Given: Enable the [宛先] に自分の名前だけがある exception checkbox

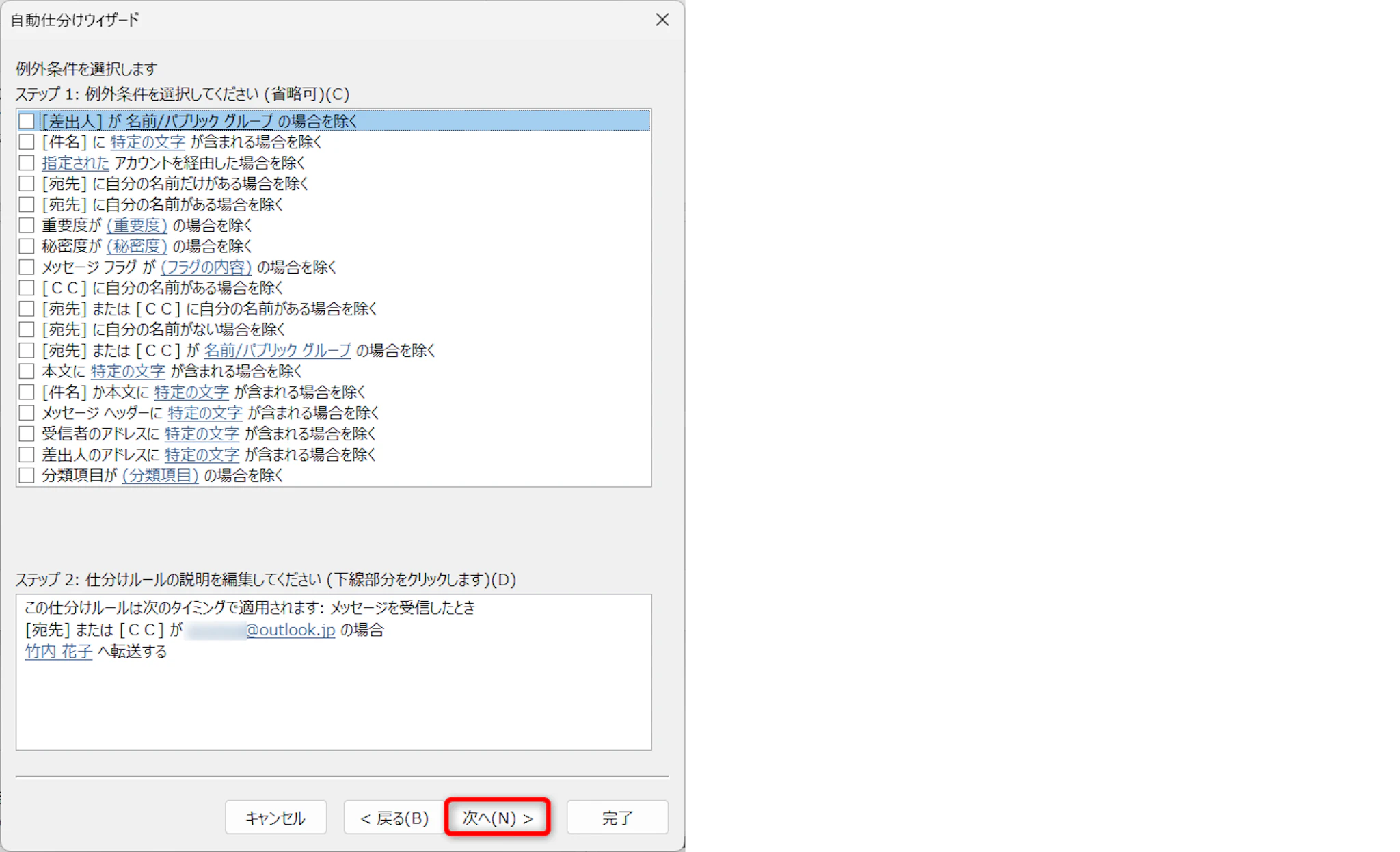Looking at the screenshot, I should tap(27, 184).
